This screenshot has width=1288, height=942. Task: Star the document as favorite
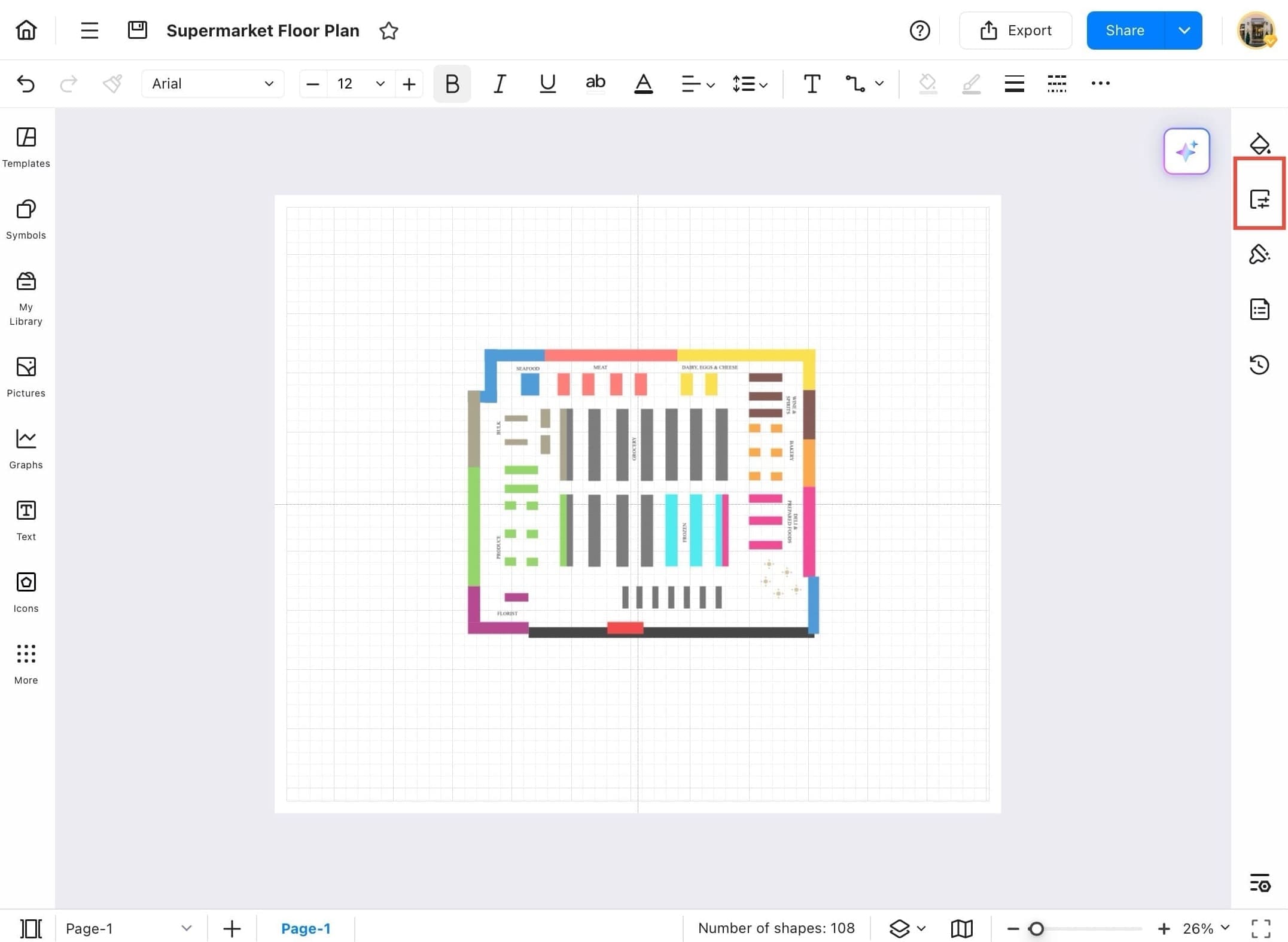(x=388, y=31)
